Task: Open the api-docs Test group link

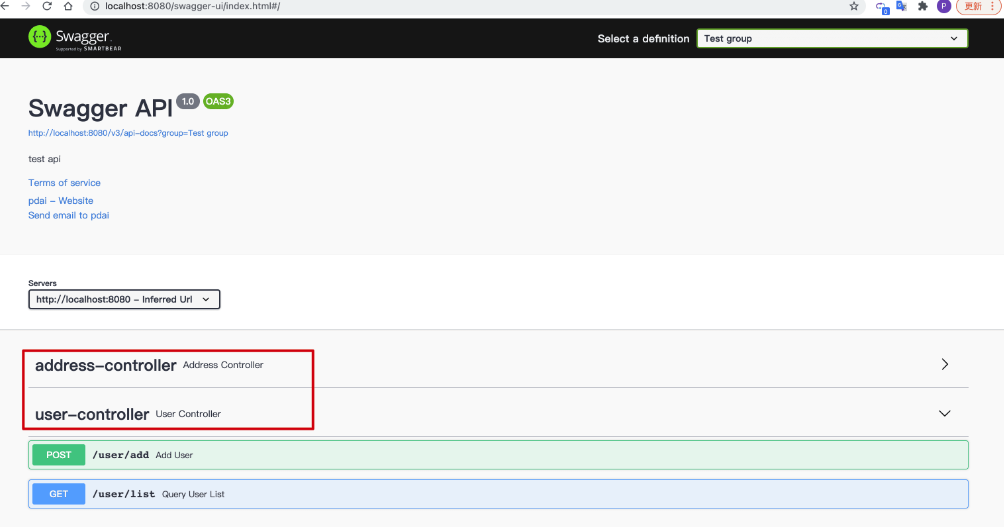Action: tap(128, 133)
